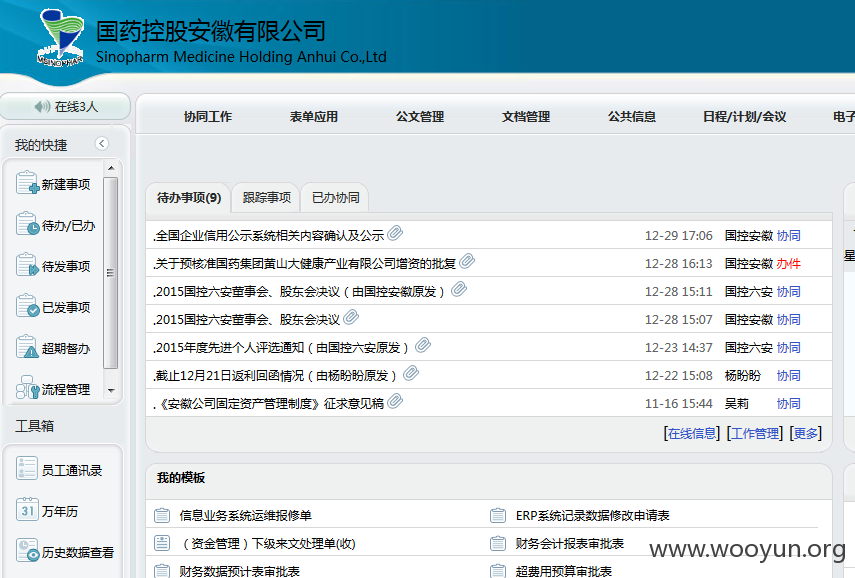Open the 待办/已办 clock icon
The width and height of the screenshot is (855, 578).
click(x=27, y=224)
